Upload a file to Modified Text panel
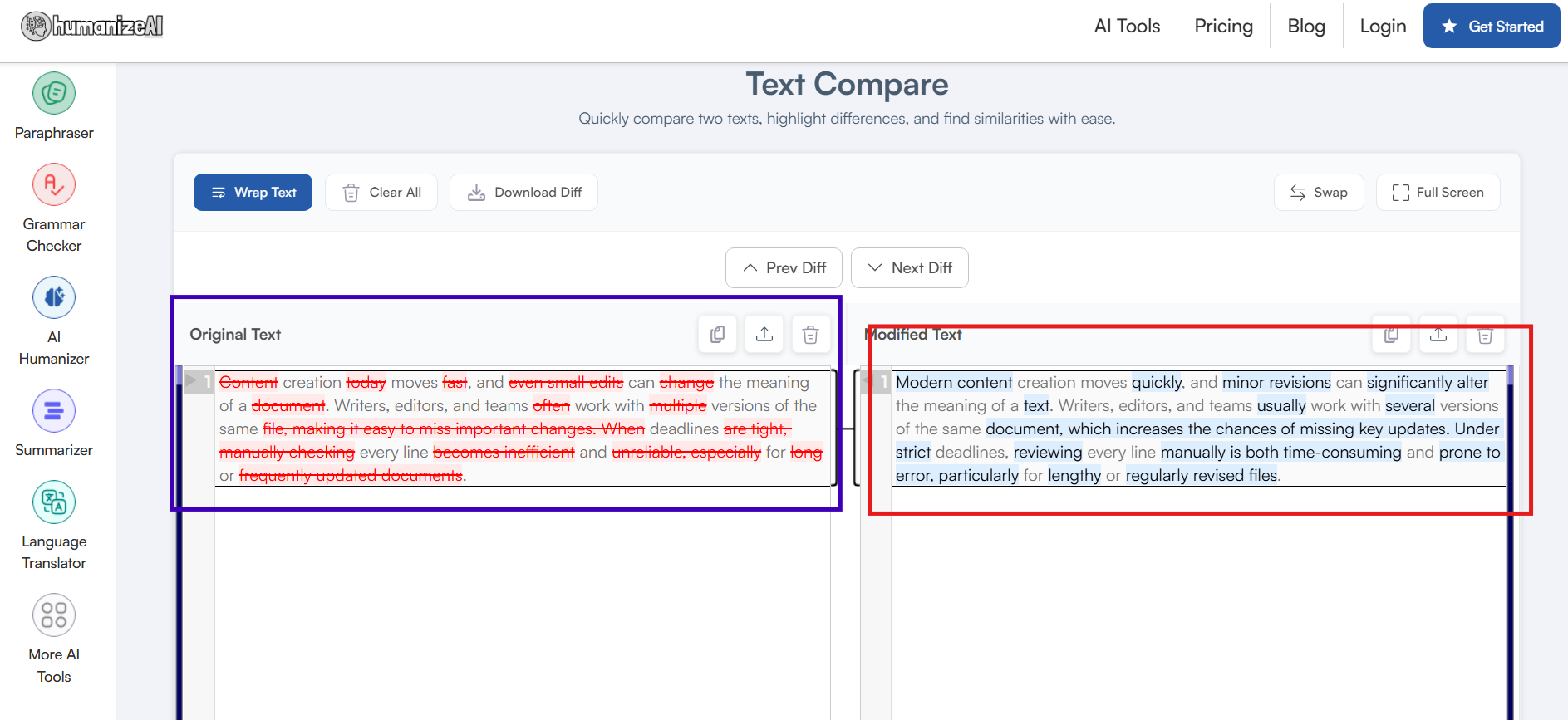 click(x=1438, y=334)
